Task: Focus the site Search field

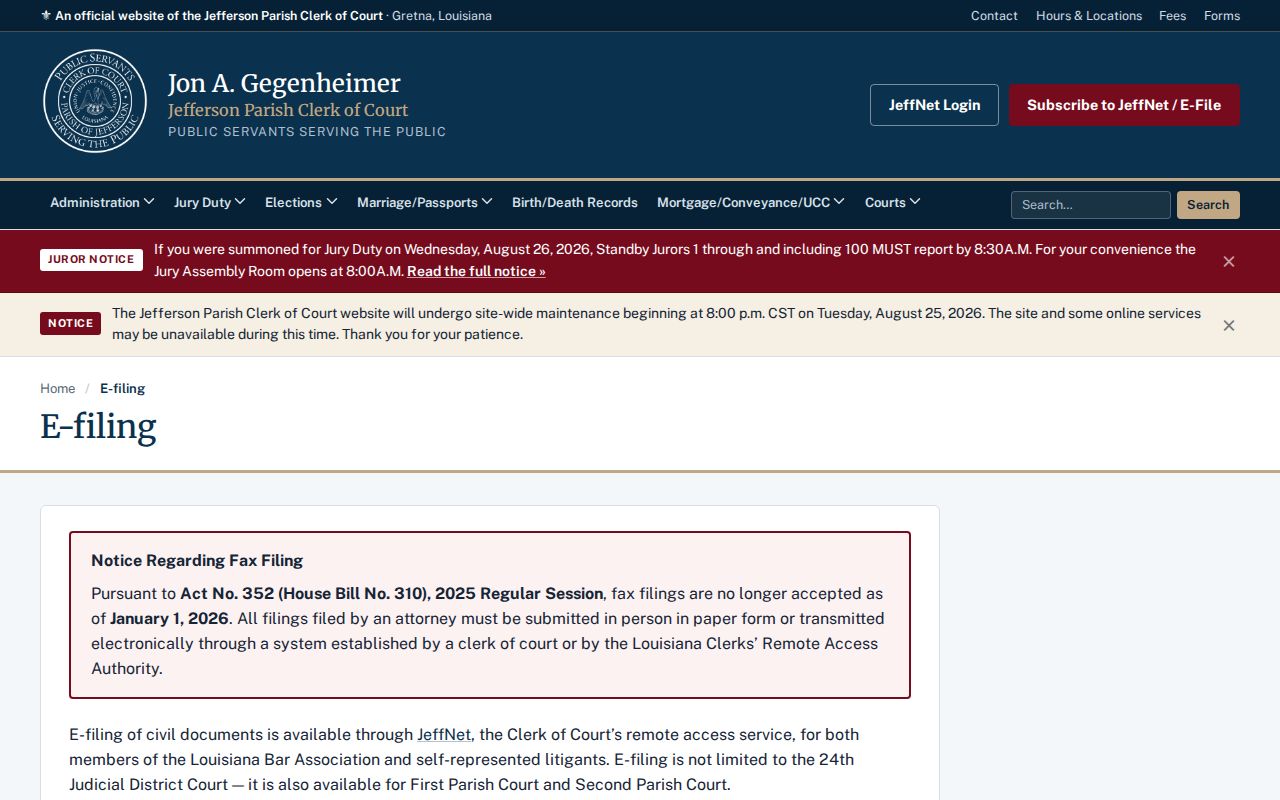Action: click(x=1090, y=205)
